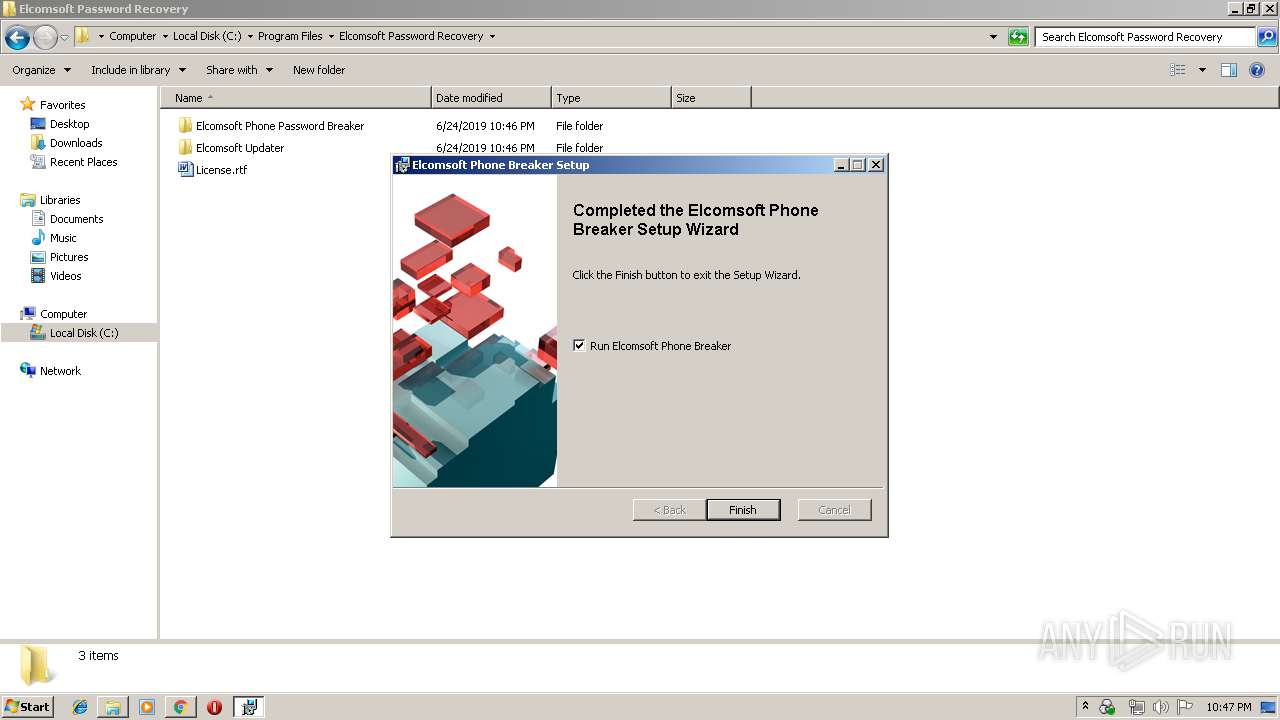
Task: Open the Opera icon on the taskbar
Action: 214,707
